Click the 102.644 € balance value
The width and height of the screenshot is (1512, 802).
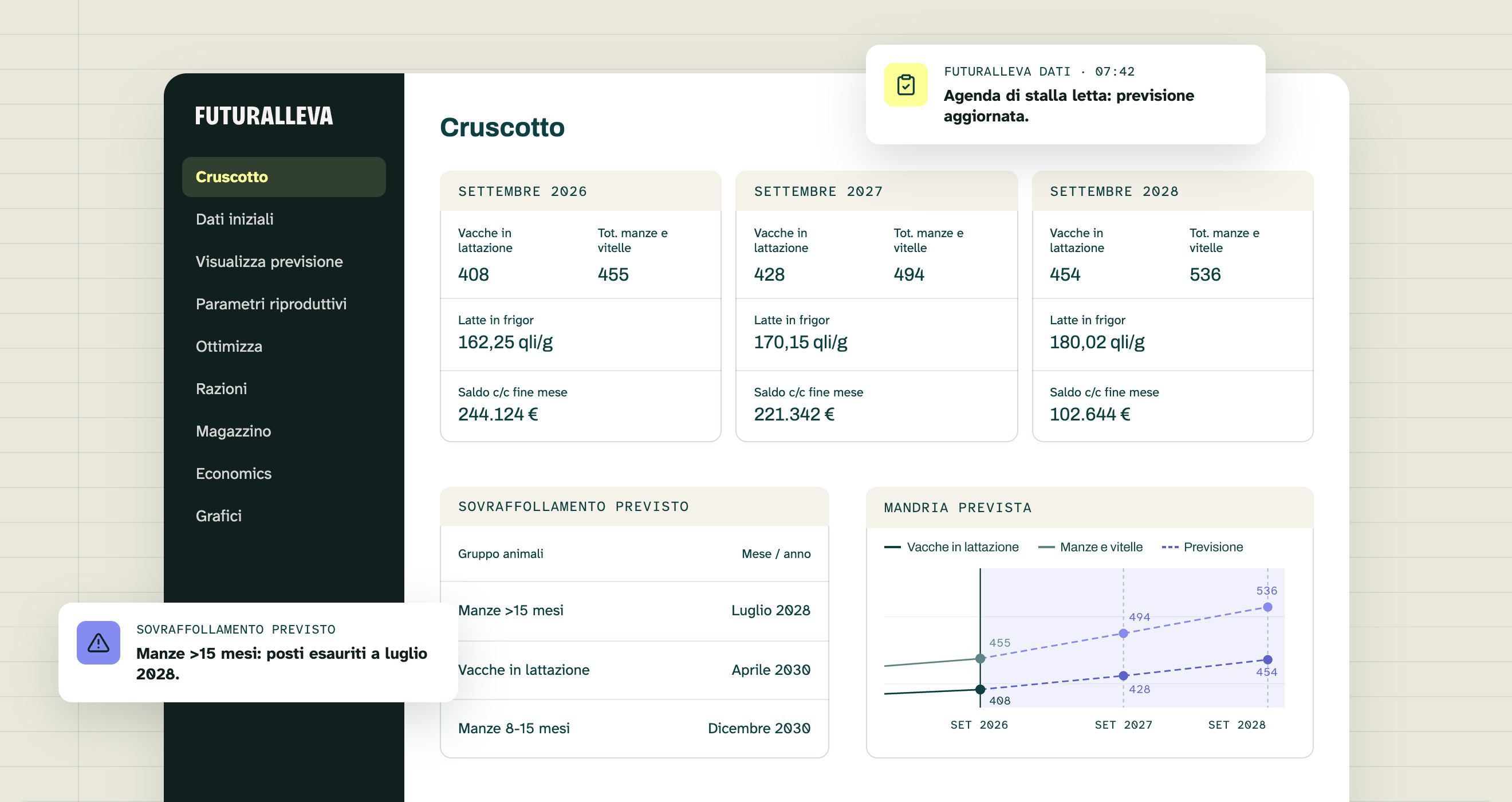(x=1089, y=414)
